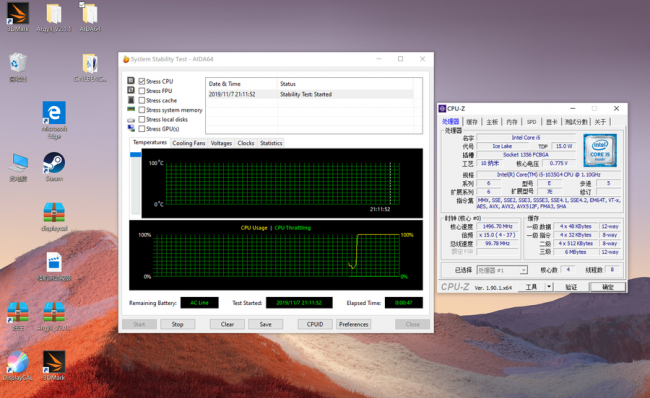Viewport: 650px width, 398px height.
Task: Select the 处理器 tab in CPU-Z
Action: tap(451, 121)
